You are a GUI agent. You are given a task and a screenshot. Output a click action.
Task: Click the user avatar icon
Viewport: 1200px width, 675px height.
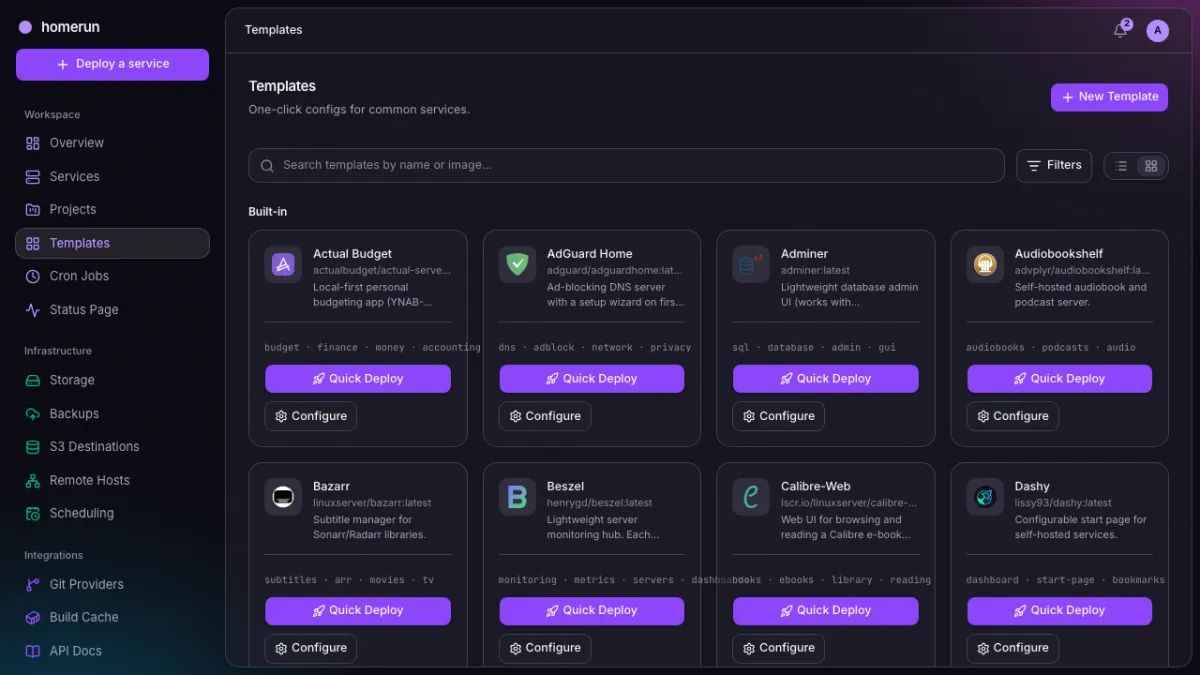(1157, 30)
